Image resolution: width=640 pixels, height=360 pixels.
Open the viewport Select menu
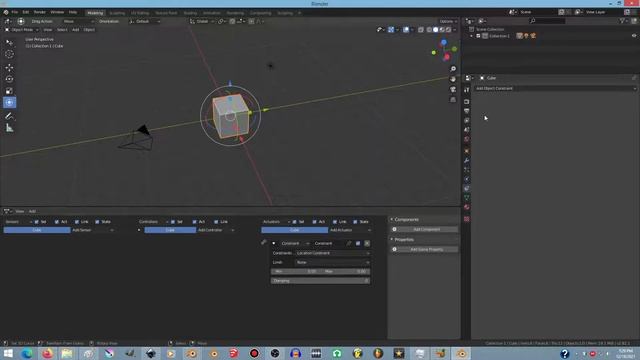(x=62, y=30)
